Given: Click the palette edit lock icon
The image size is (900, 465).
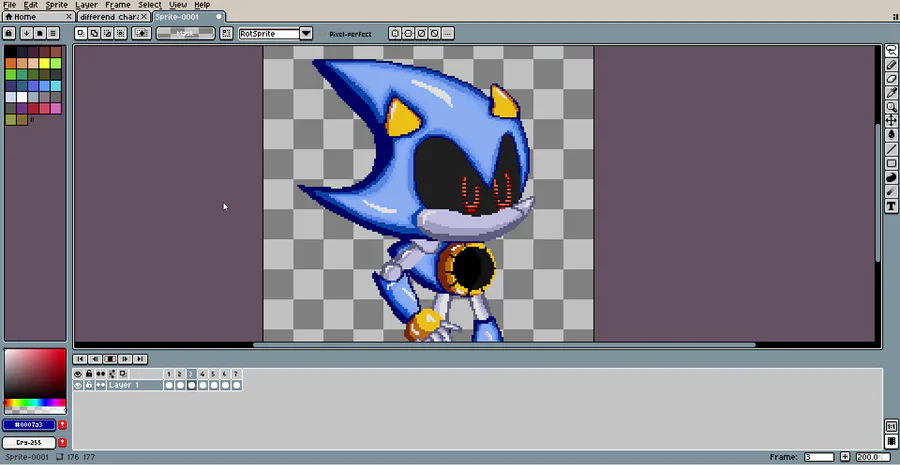Looking at the screenshot, I should coord(9,33).
